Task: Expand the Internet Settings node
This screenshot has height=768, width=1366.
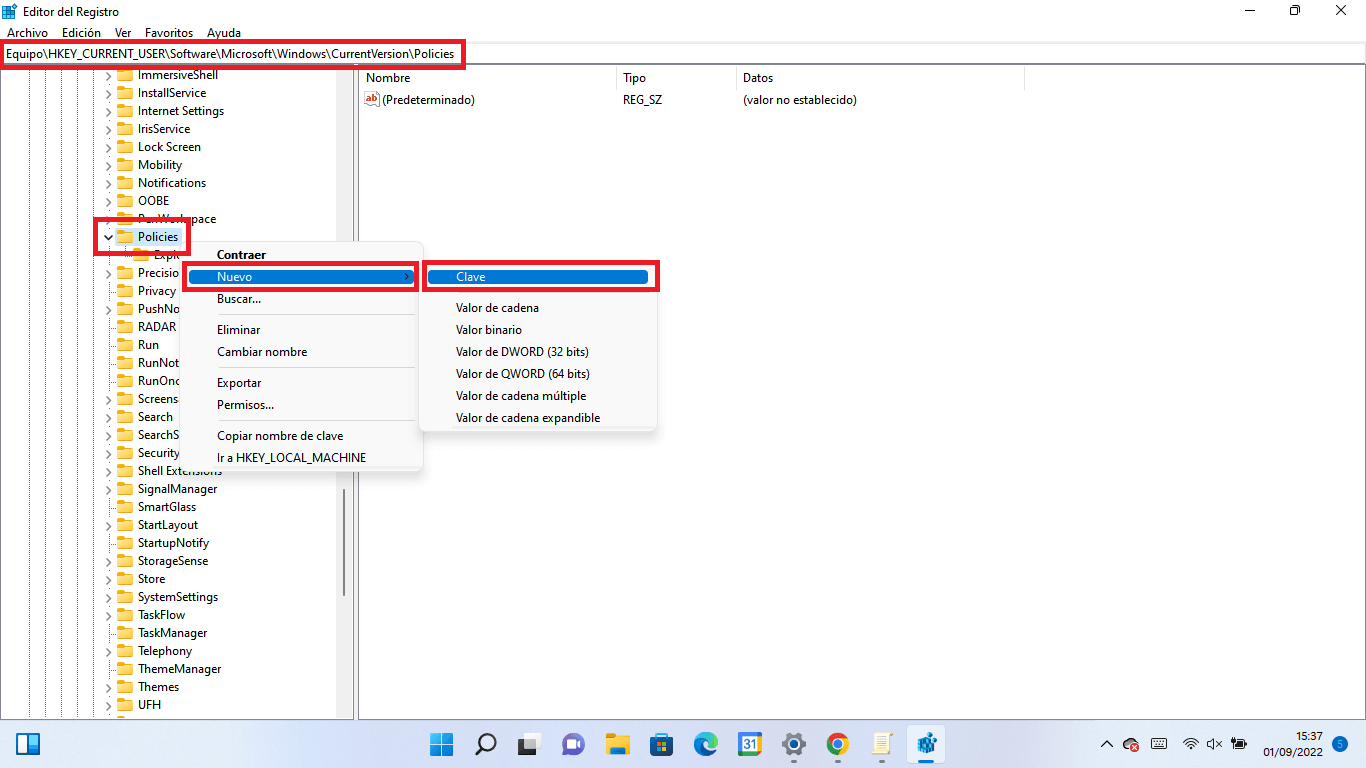Action: pos(108,111)
